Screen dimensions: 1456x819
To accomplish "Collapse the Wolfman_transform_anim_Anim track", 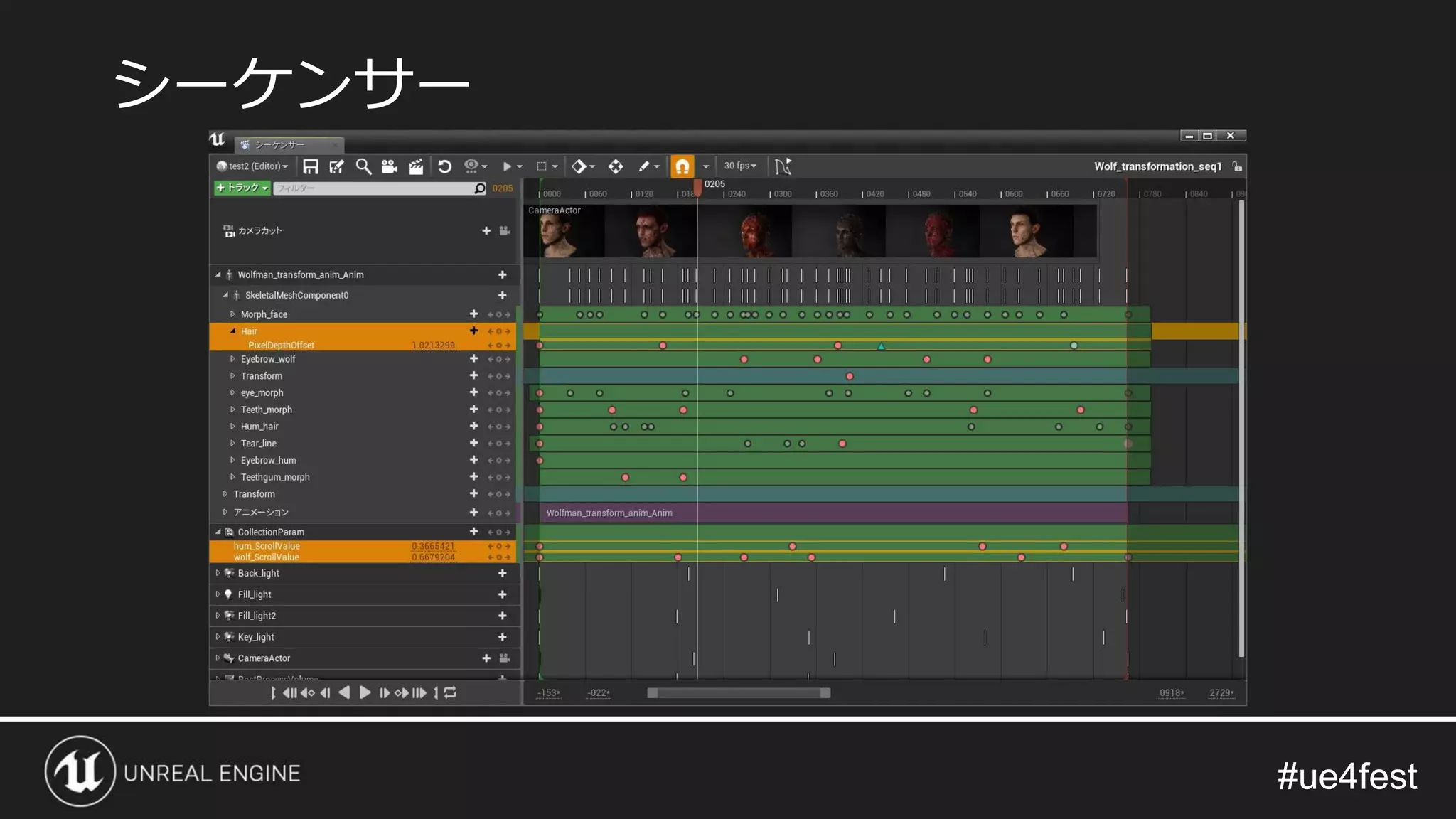I will click(218, 274).
